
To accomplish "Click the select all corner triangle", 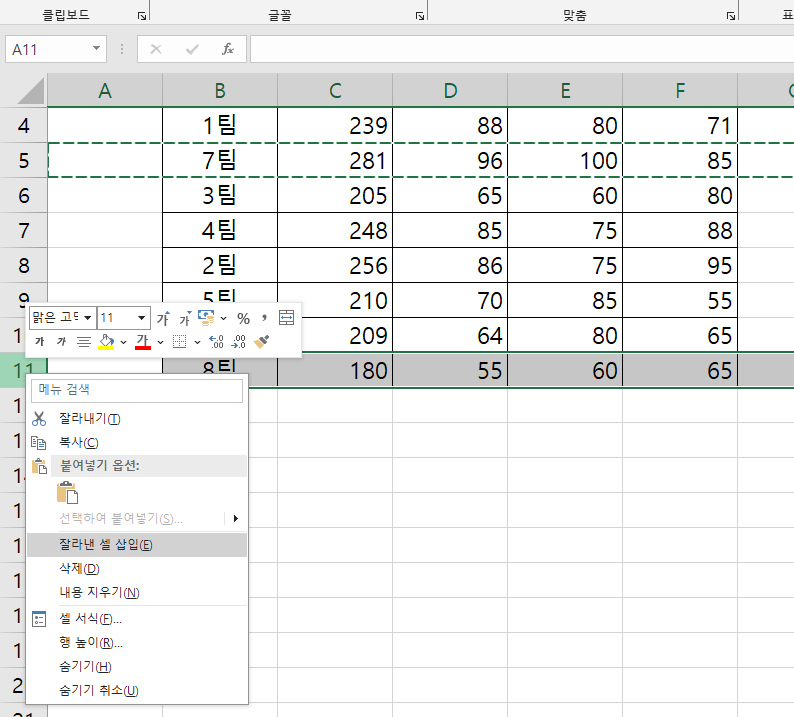I will coord(29,90).
